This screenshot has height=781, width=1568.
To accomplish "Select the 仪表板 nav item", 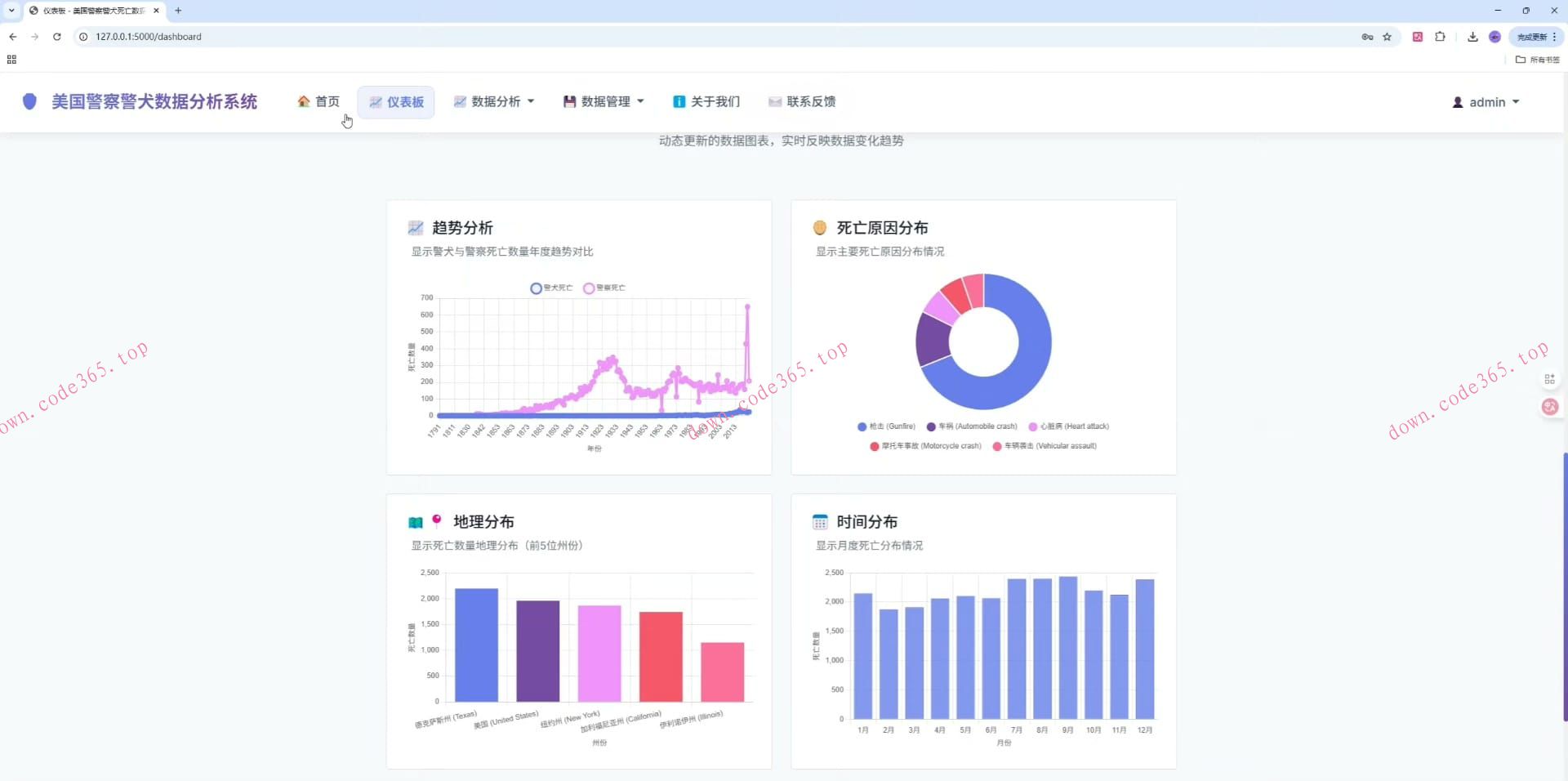I will (396, 102).
